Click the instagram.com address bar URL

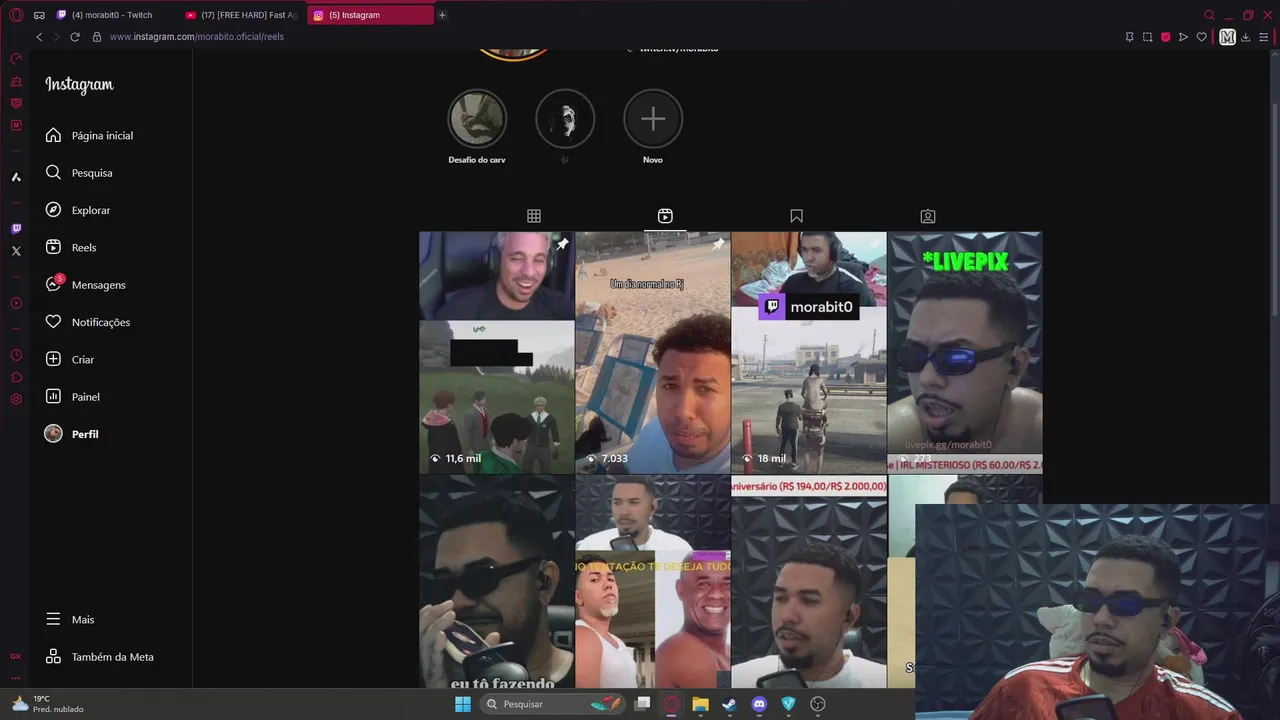tap(197, 37)
